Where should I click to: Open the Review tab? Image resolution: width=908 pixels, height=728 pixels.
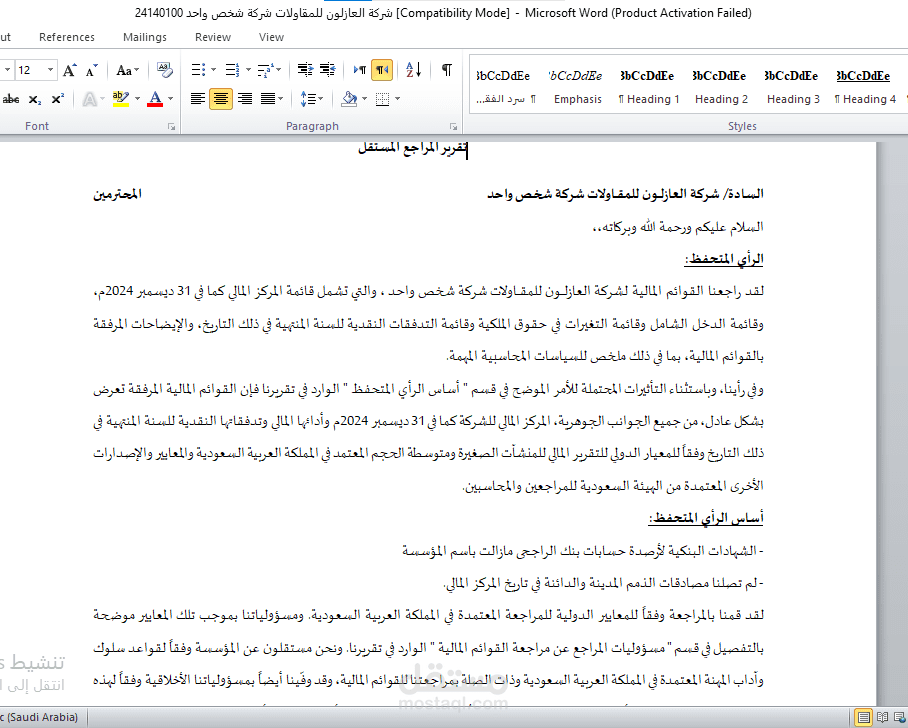coord(213,37)
